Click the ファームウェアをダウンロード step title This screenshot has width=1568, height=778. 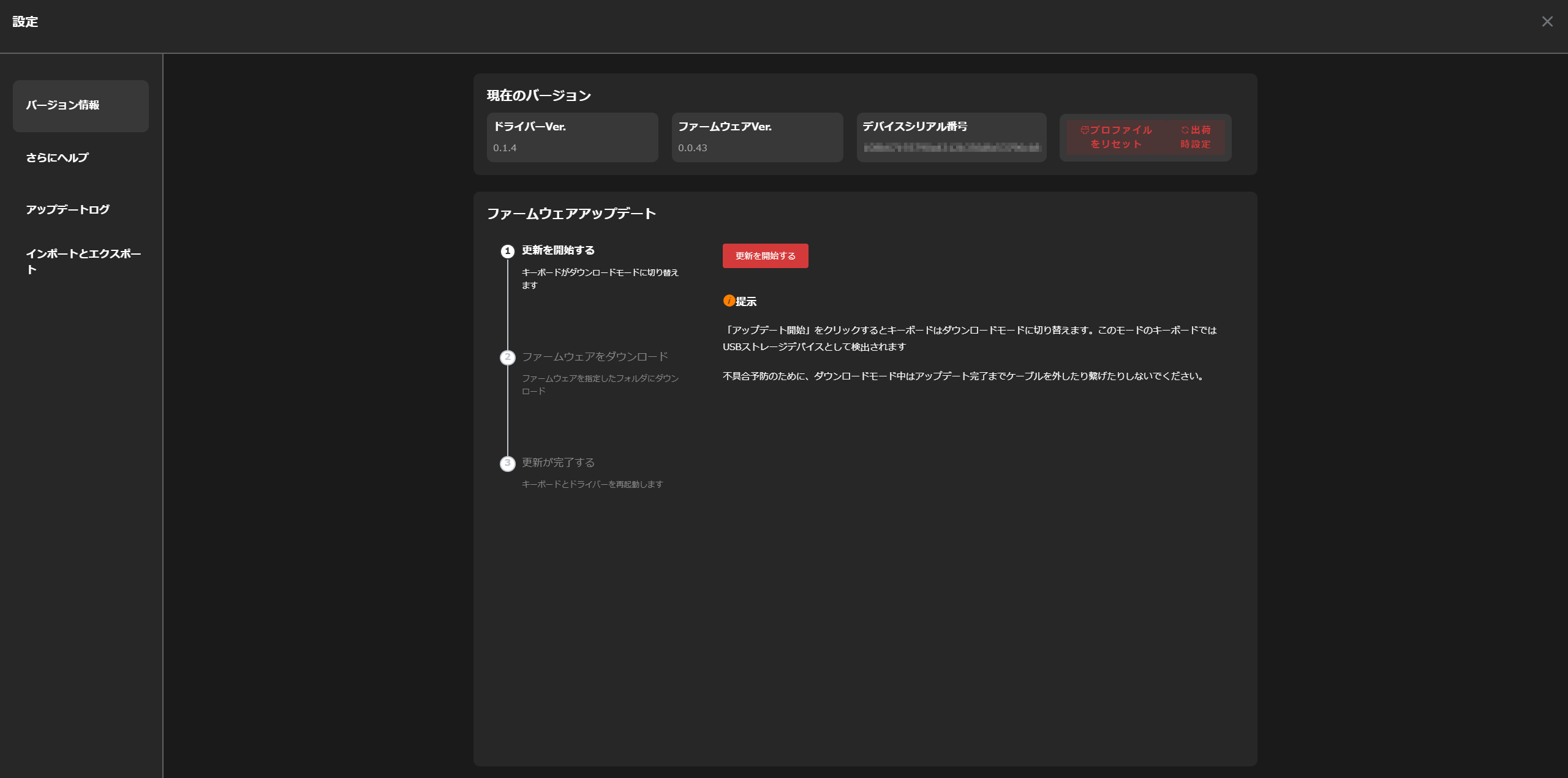(595, 356)
